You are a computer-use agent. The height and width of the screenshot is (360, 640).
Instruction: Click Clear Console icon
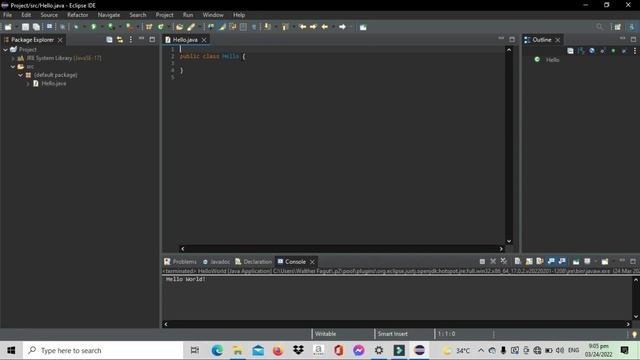(518, 261)
